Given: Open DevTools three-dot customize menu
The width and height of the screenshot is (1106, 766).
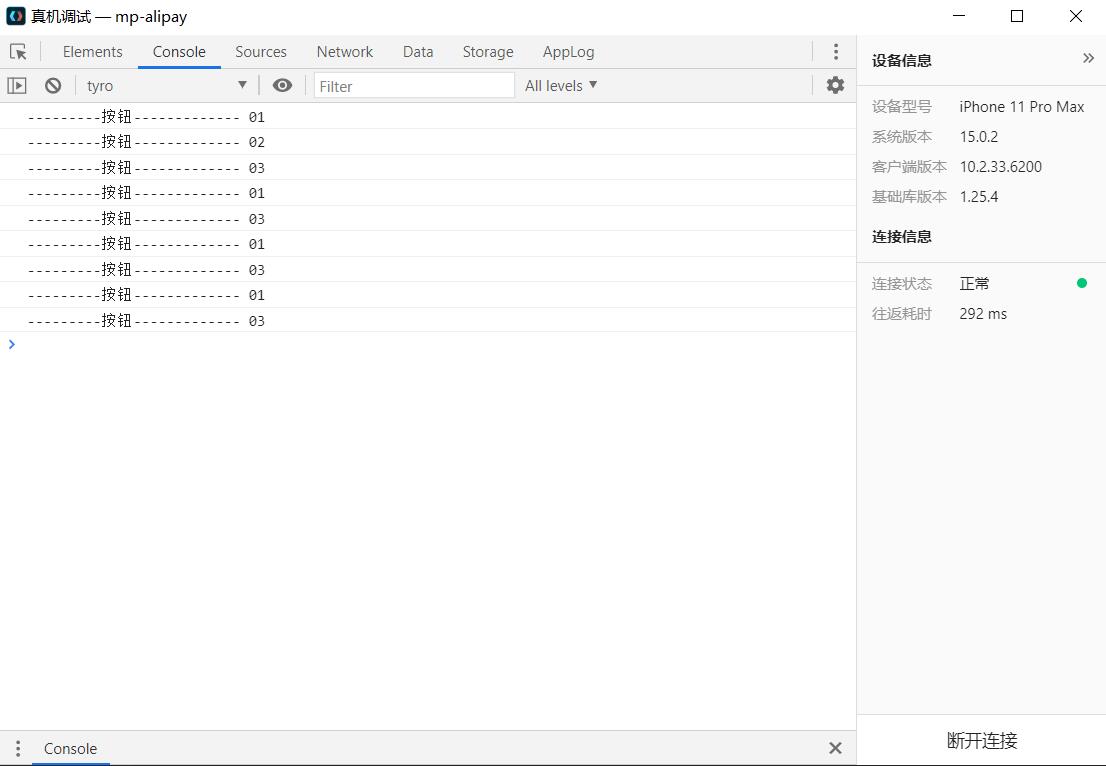Looking at the screenshot, I should click(836, 52).
